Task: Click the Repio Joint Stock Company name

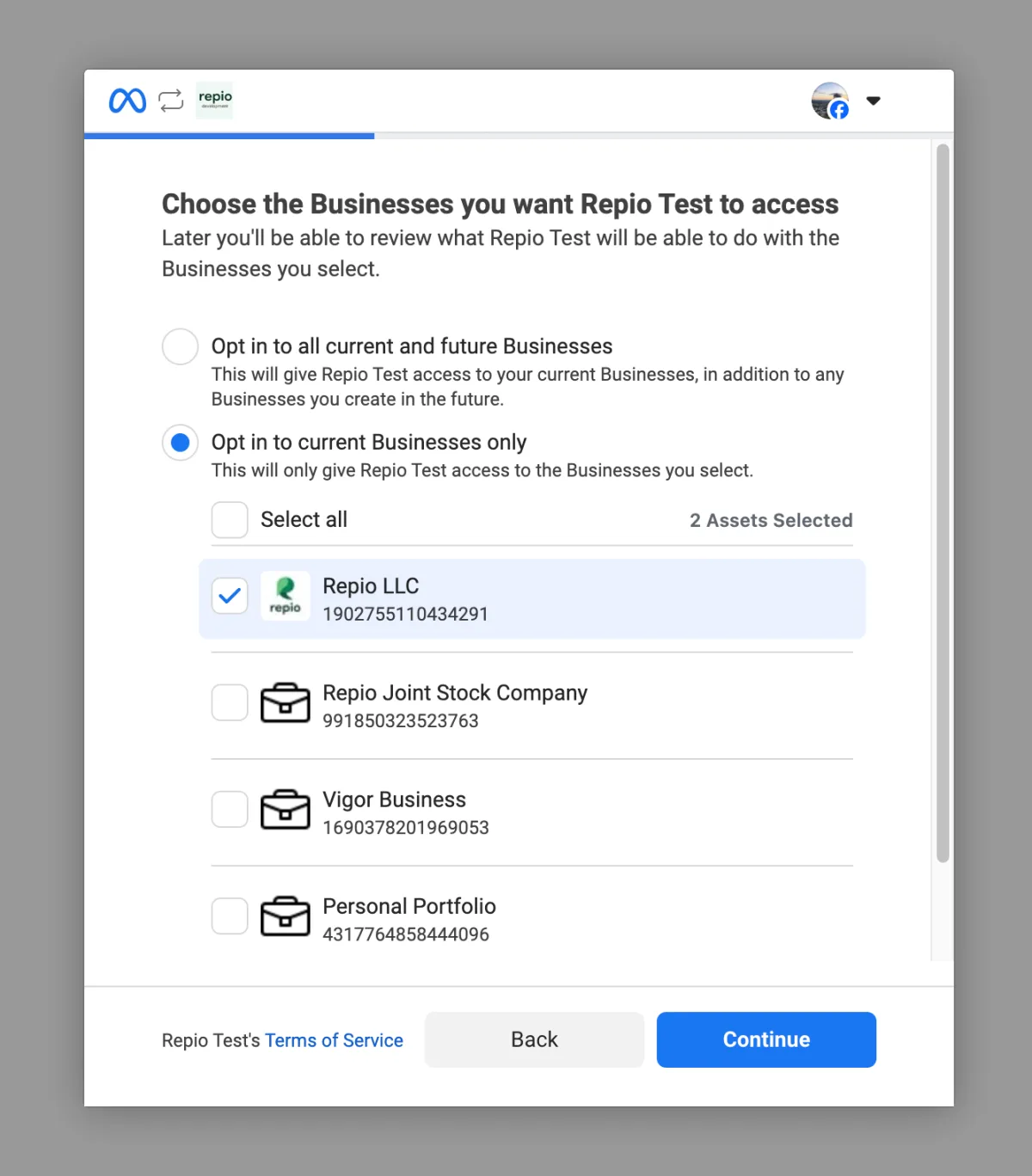Action: (455, 693)
